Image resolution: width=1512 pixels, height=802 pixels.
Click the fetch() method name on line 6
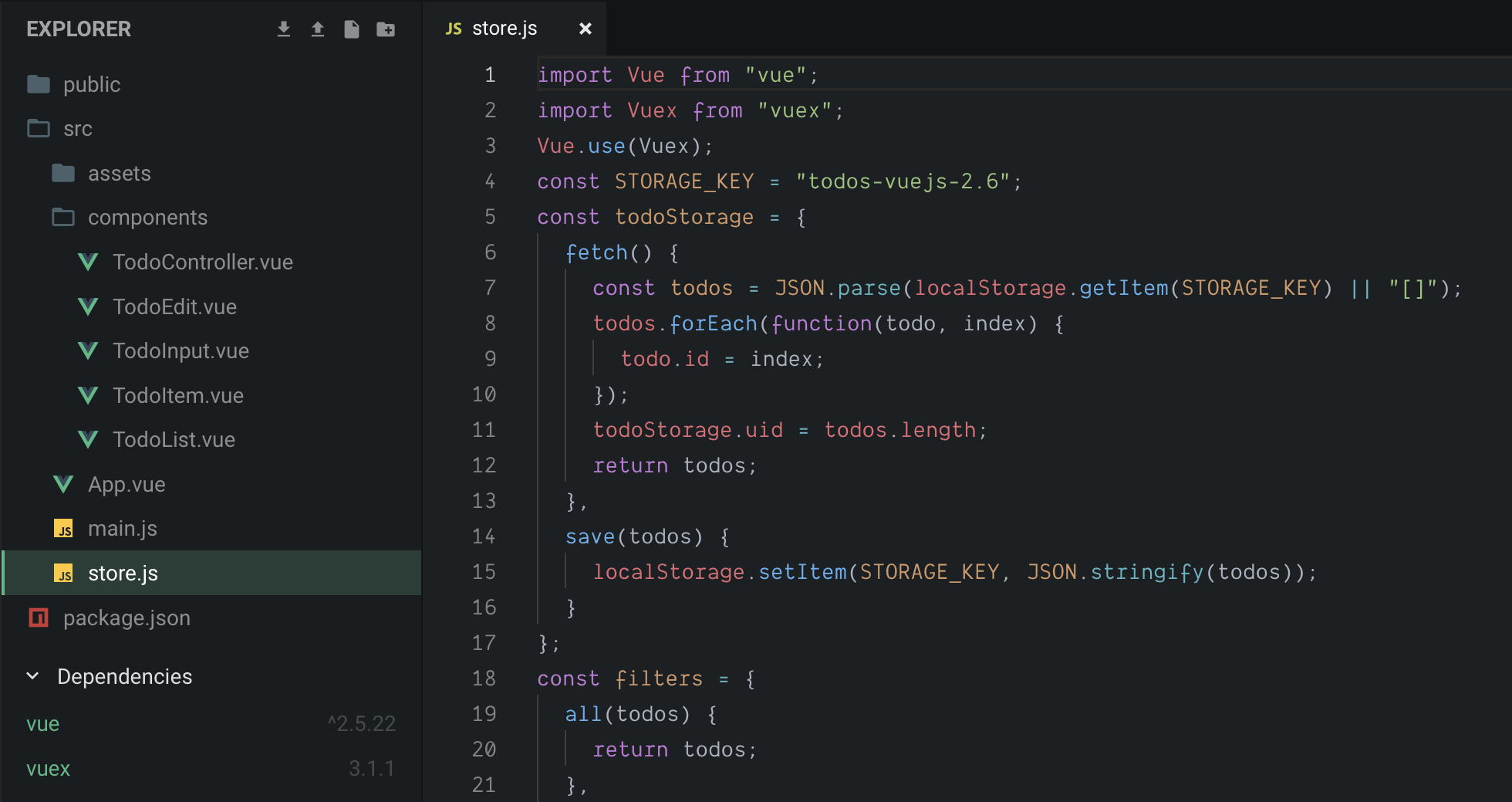(x=596, y=252)
